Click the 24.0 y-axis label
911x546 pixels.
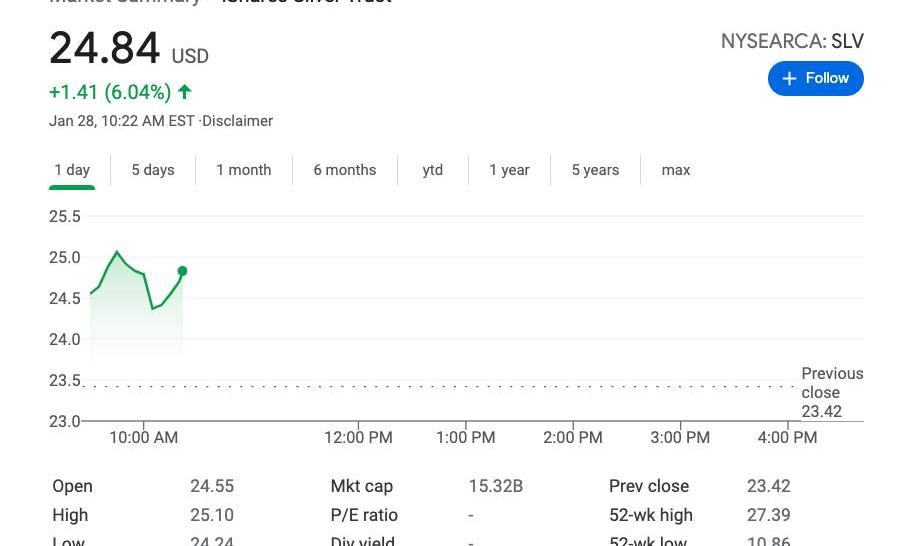(64, 339)
